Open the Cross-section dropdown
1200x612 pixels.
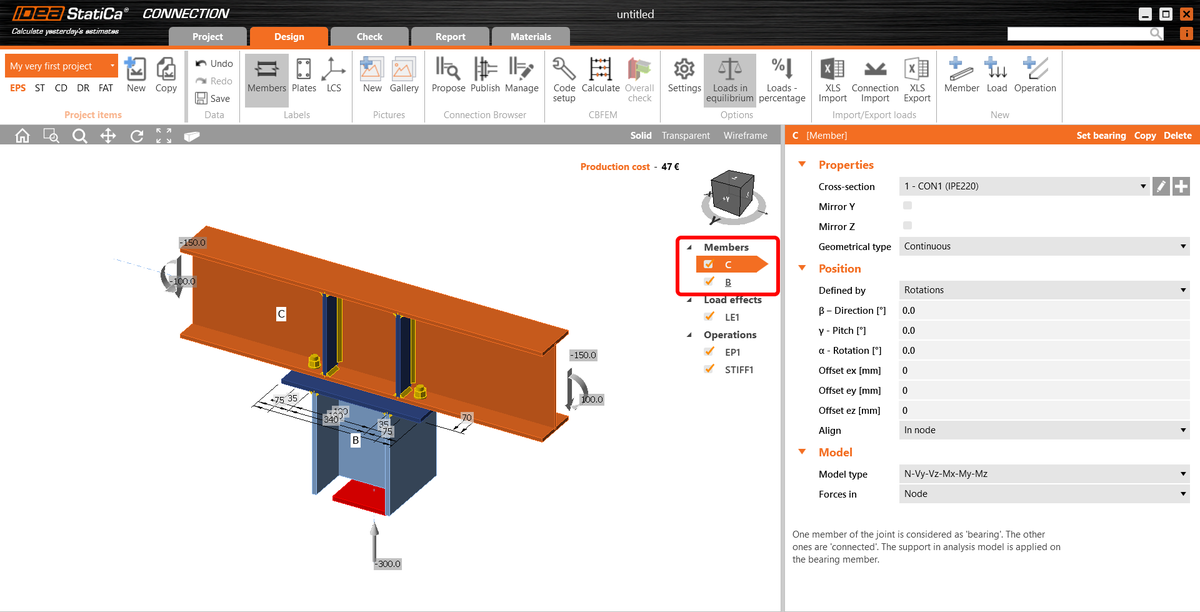click(1143, 186)
